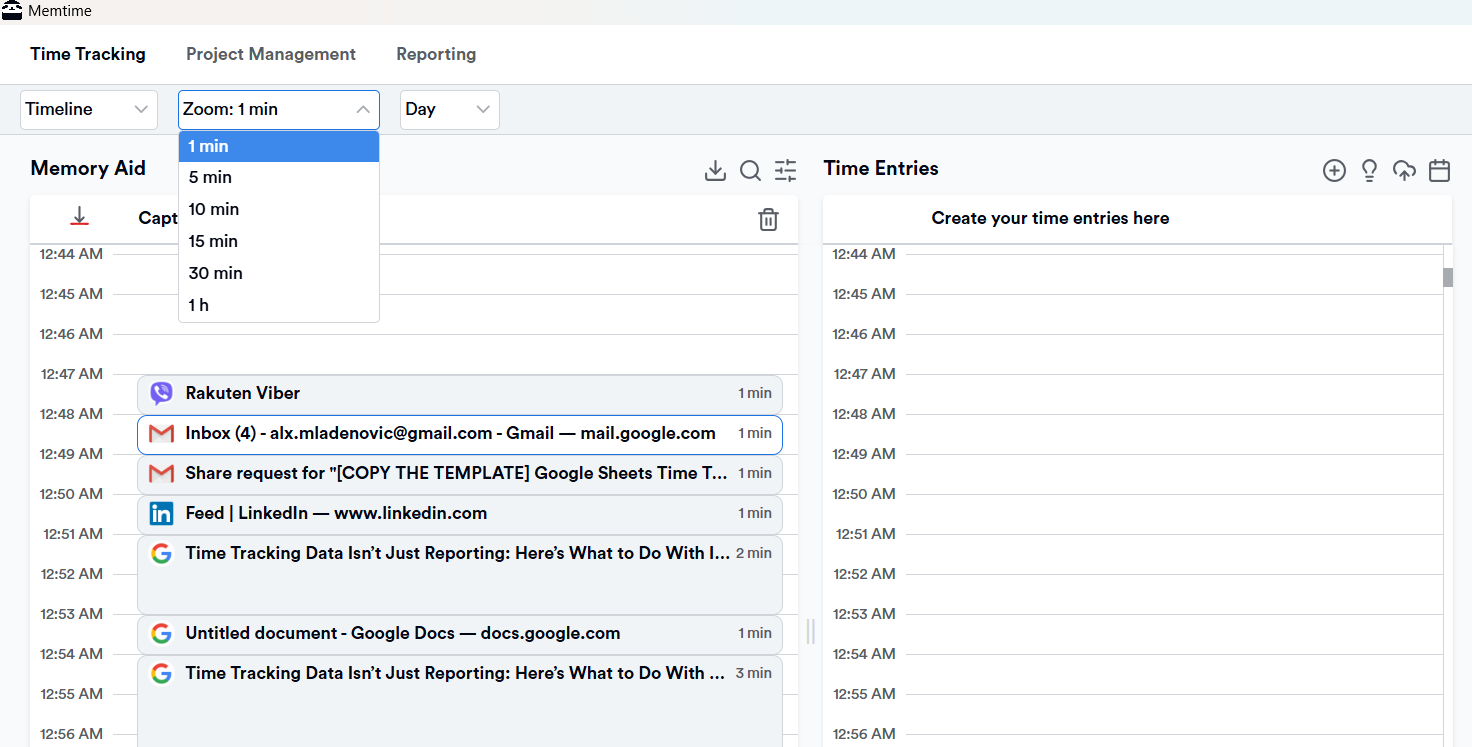Select the 3 min Time Tracking Data entry
This screenshot has width=1472, height=747.
(x=460, y=701)
